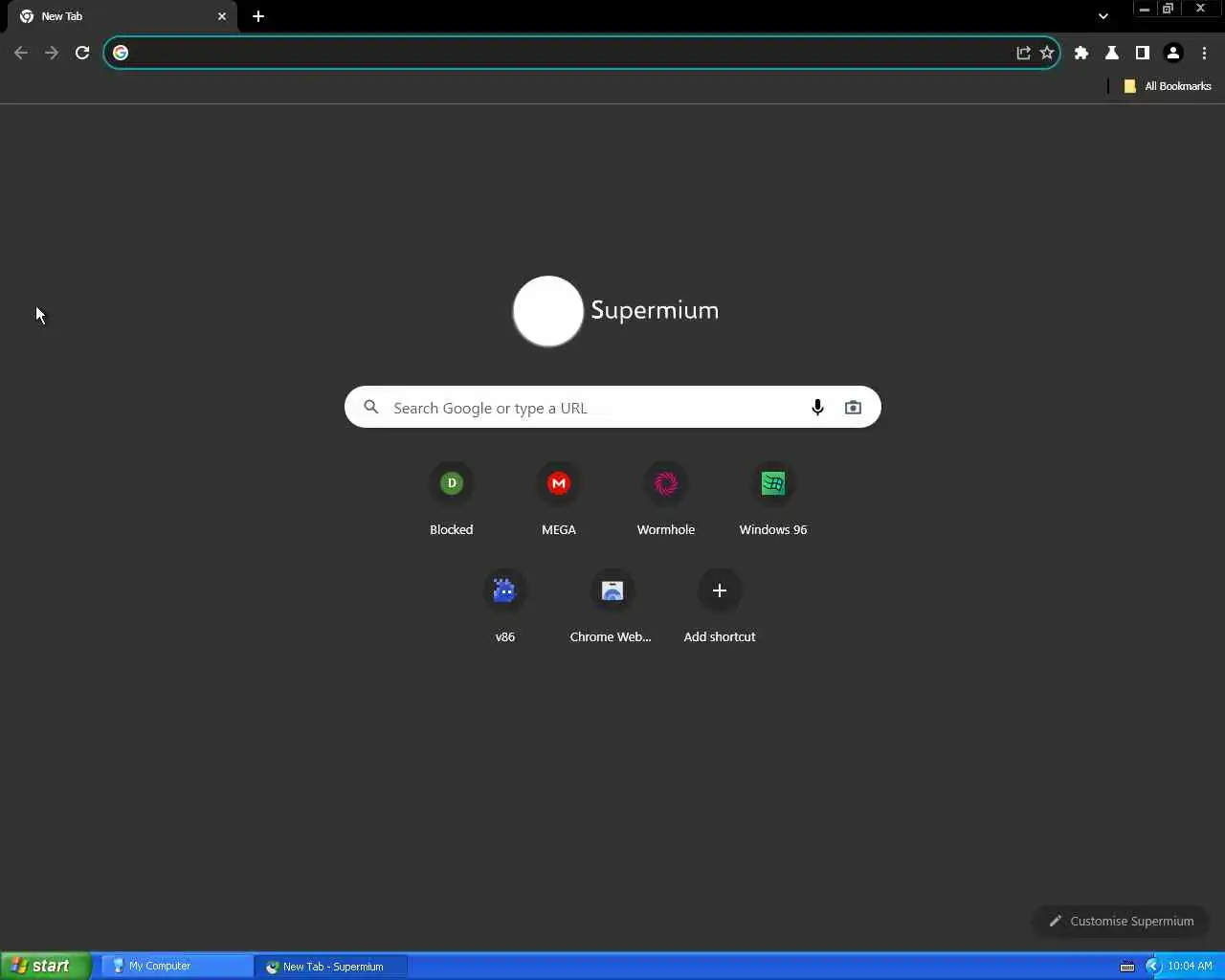
Task: Open the Windows 96 shortcut
Action: 773,500
